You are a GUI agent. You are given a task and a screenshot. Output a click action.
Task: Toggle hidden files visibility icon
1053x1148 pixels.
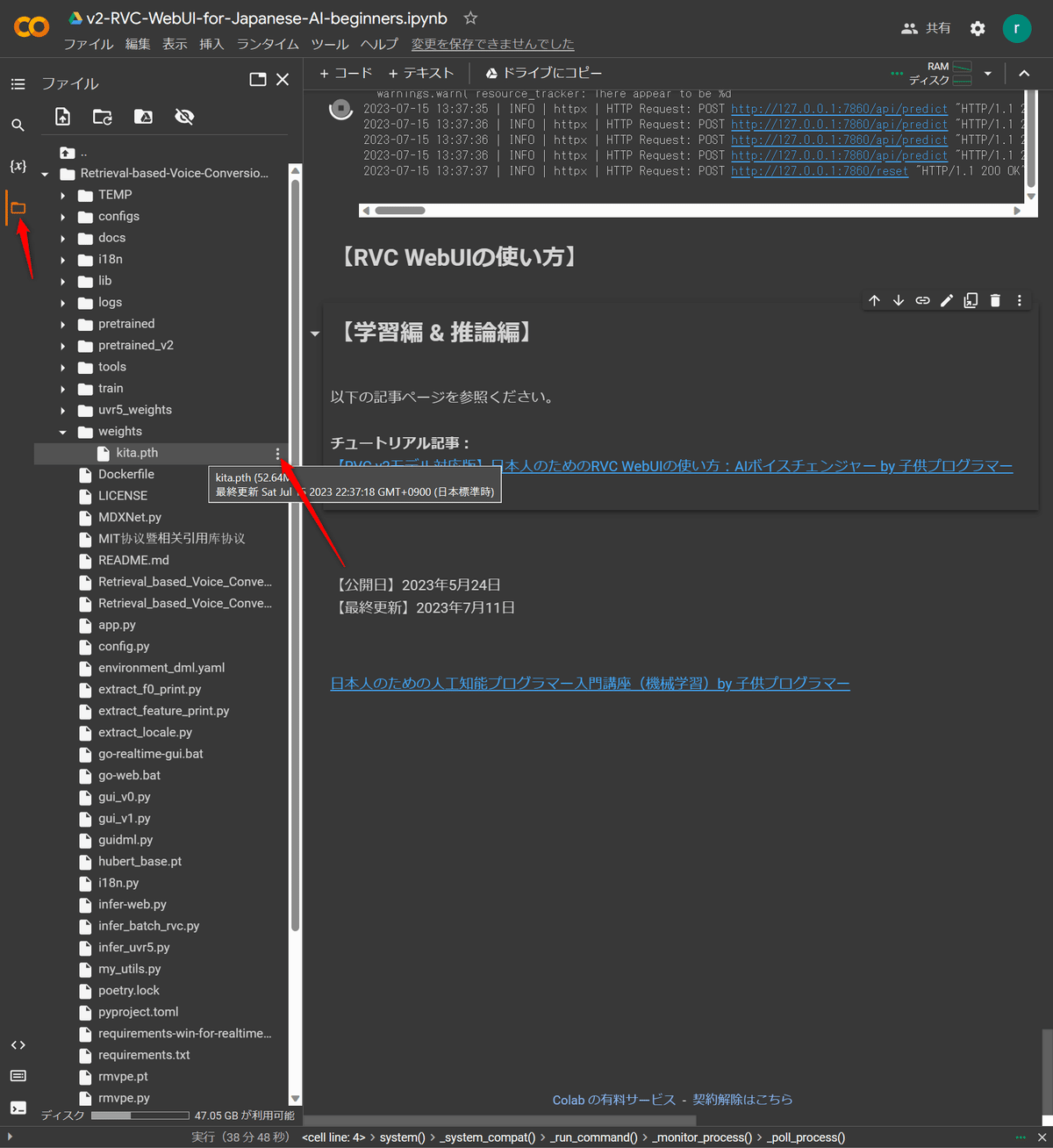pos(184,117)
